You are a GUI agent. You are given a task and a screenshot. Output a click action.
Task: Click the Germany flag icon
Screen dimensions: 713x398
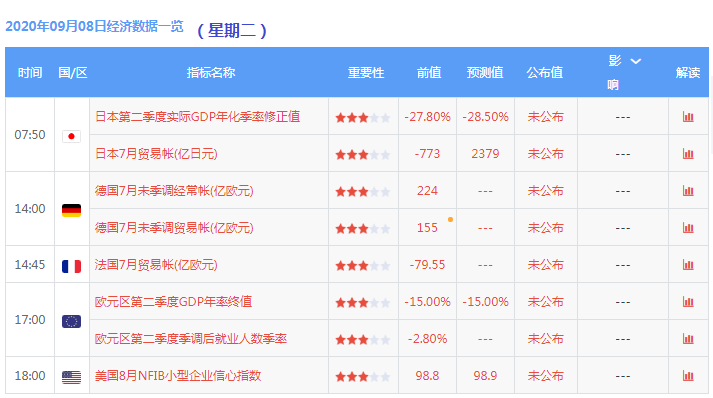71,210
